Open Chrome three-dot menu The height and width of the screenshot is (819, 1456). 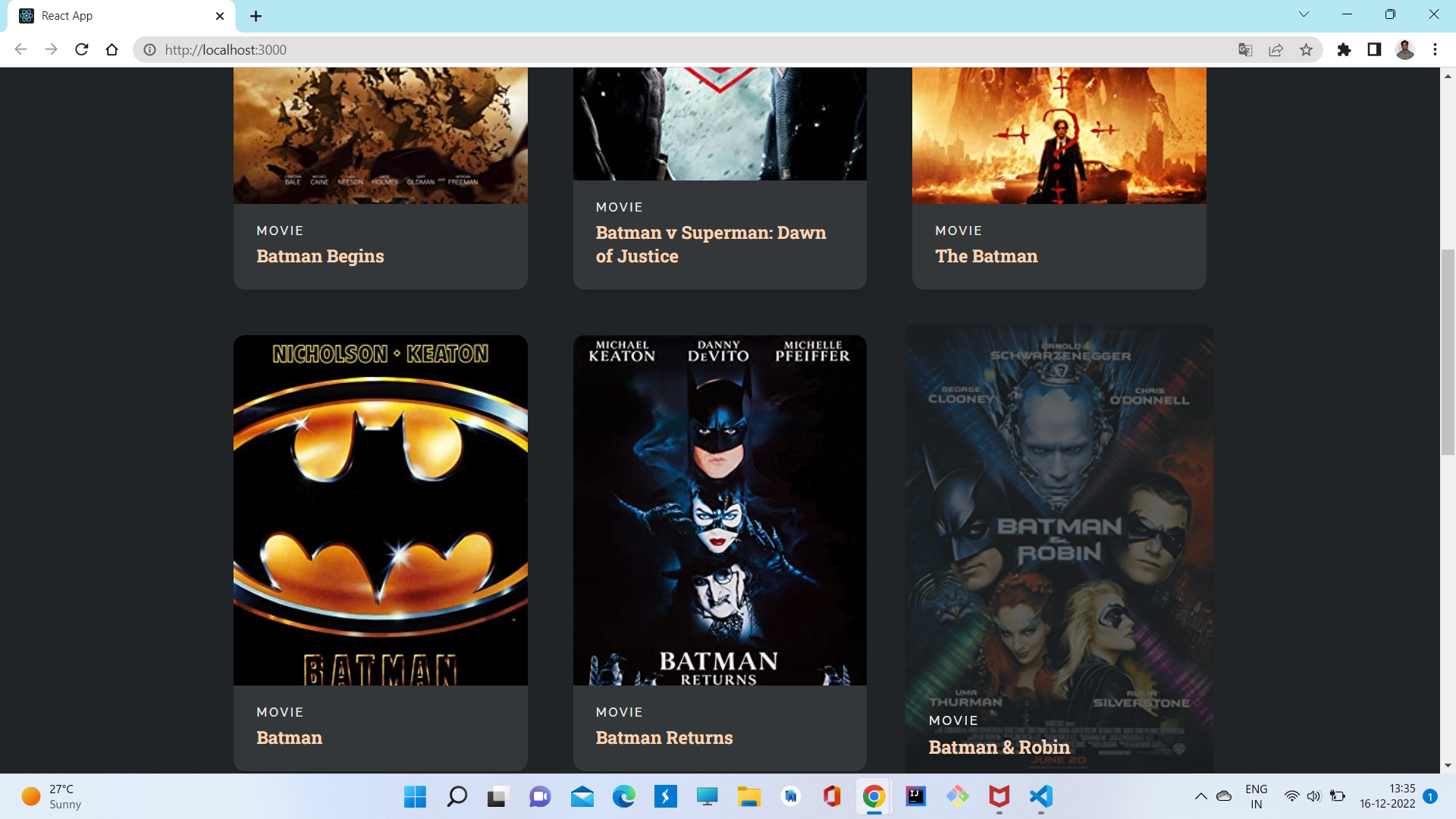pyautogui.click(x=1435, y=49)
